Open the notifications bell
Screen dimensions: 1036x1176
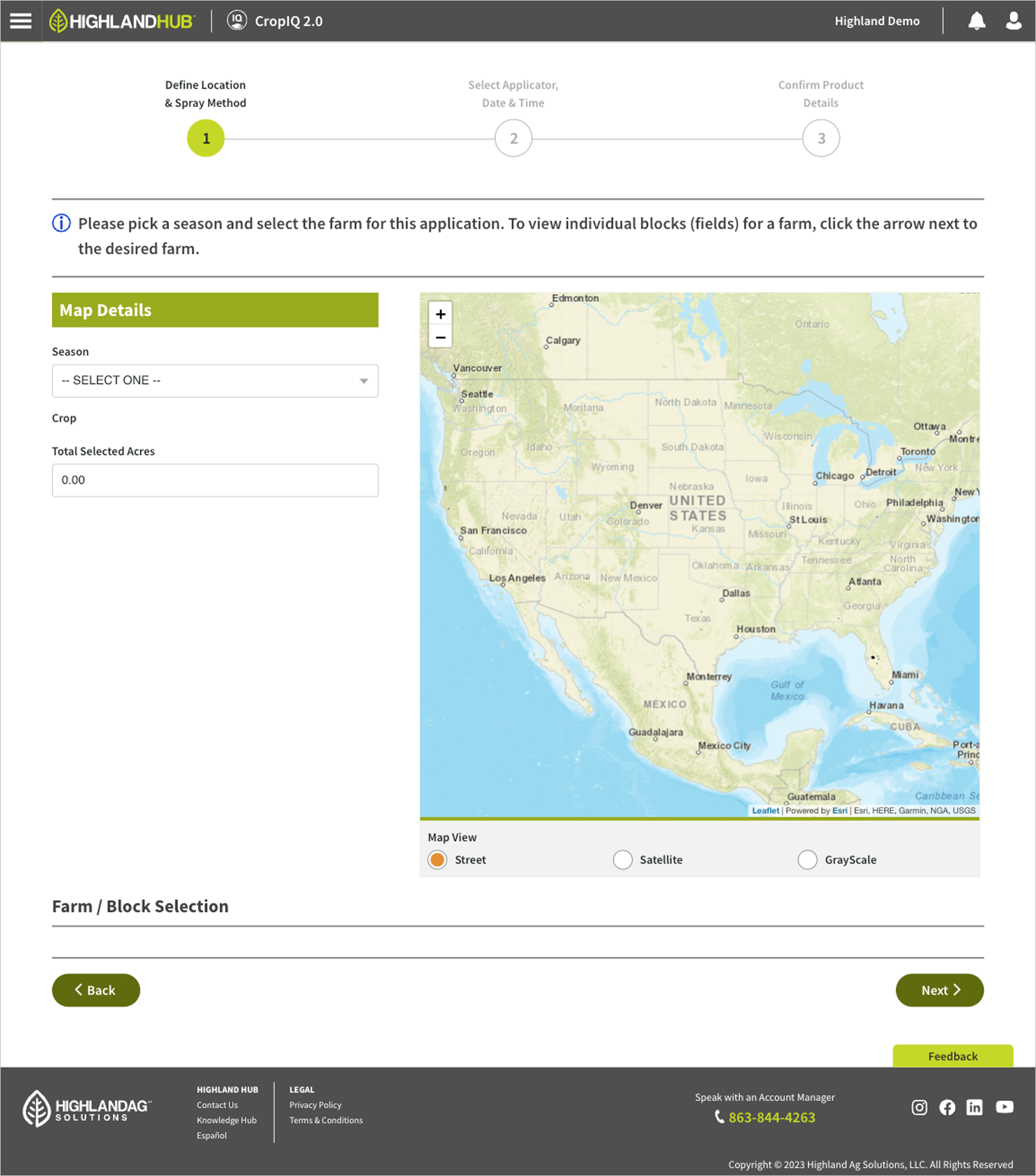(977, 20)
